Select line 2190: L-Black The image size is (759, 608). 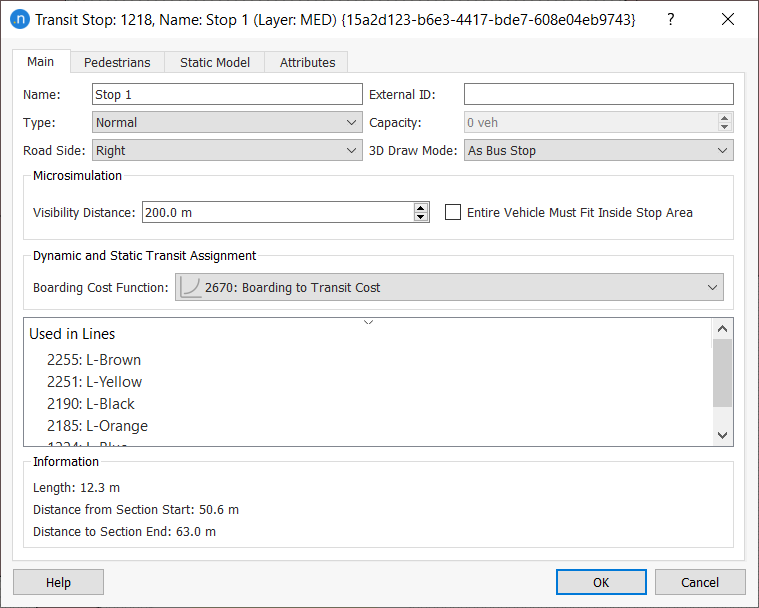[91, 404]
